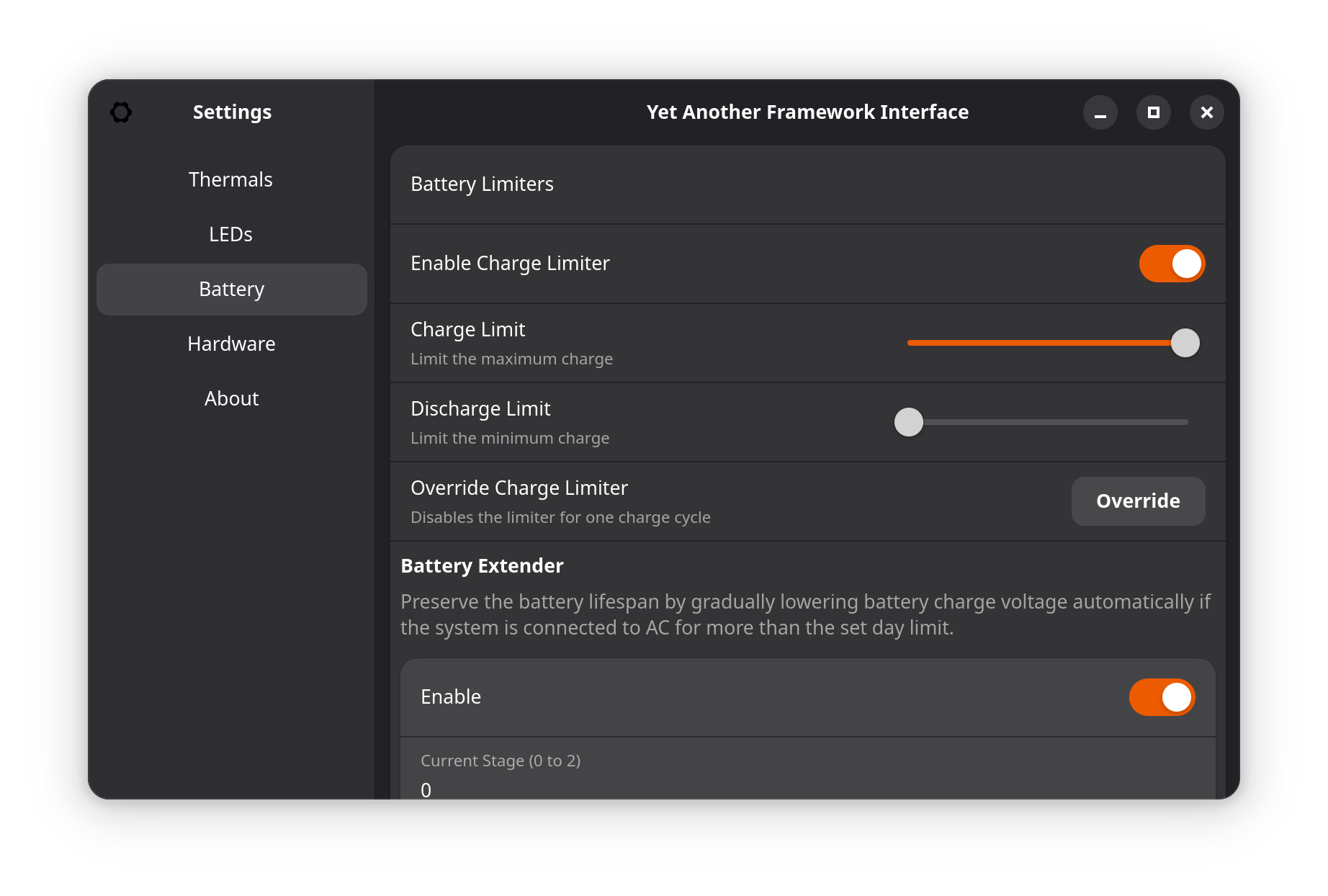Adjust the Charge Limit slider handle
Image resolution: width=1328 pixels, height=896 pixels.
click(x=1185, y=344)
